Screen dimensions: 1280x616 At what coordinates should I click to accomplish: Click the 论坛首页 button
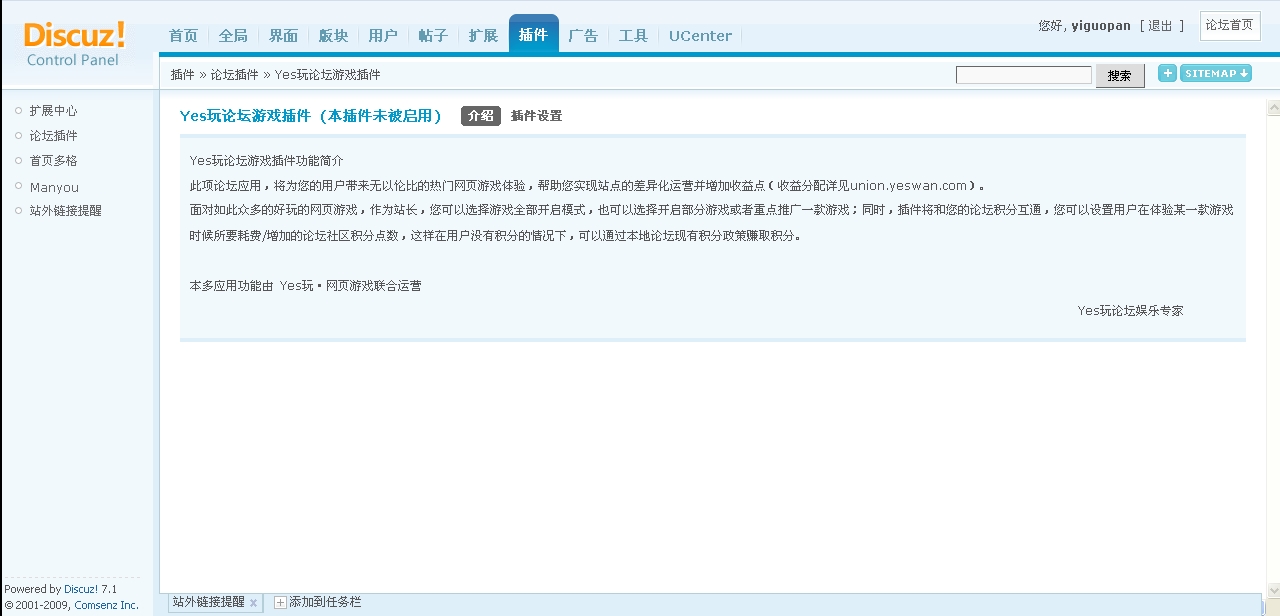coord(1229,25)
